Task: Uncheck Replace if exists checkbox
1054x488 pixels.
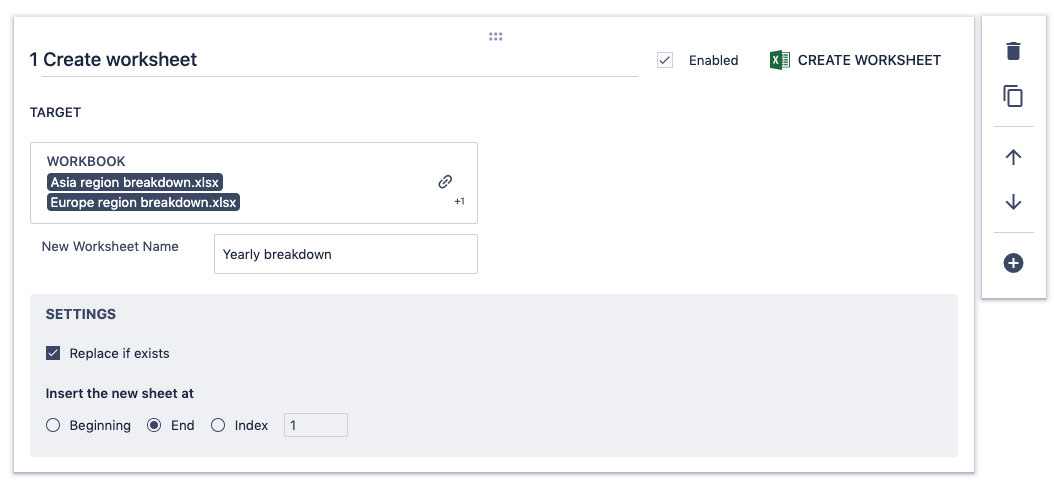Action: click(54, 353)
